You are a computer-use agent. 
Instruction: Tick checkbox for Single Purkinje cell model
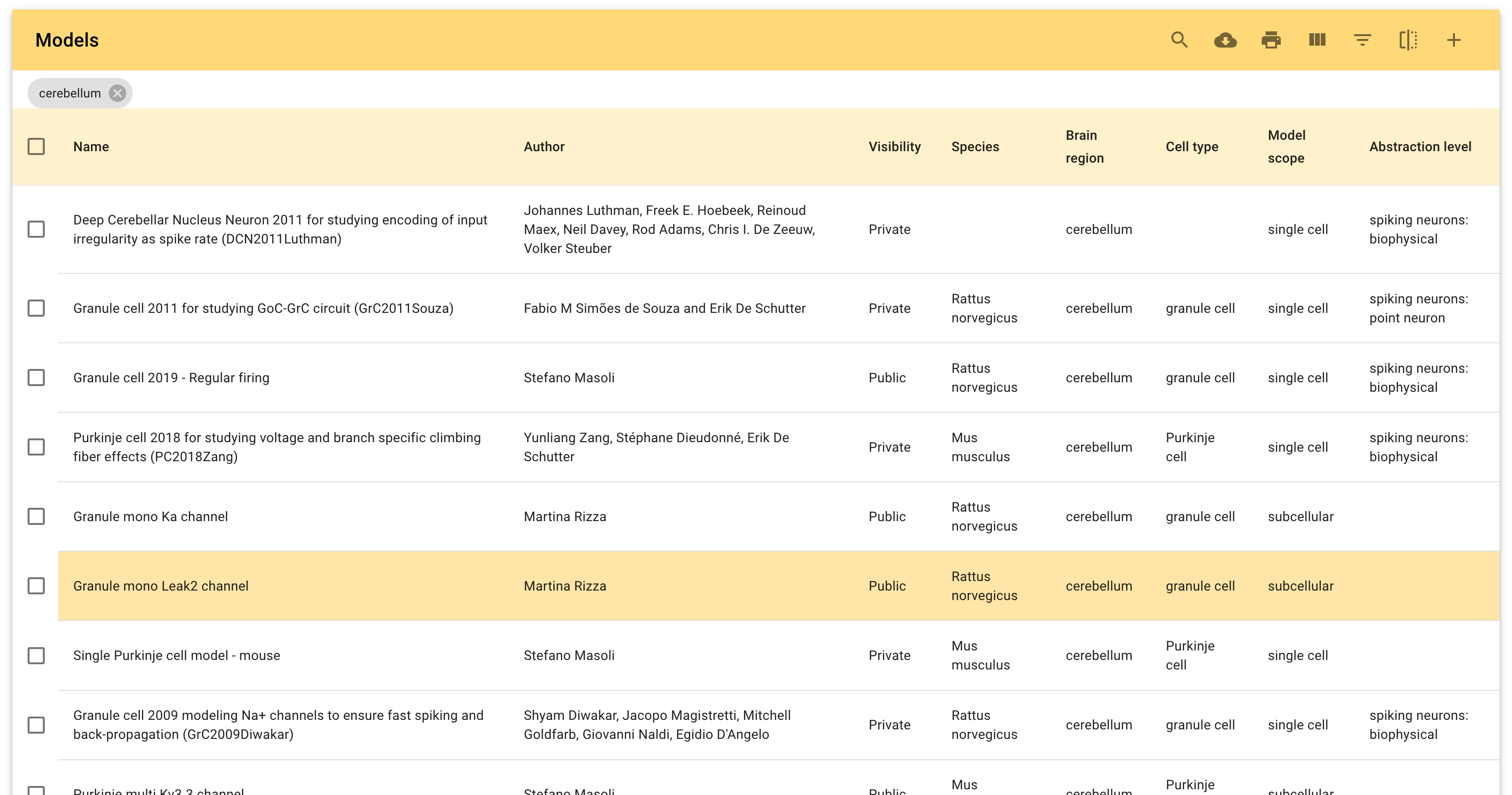(36, 655)
